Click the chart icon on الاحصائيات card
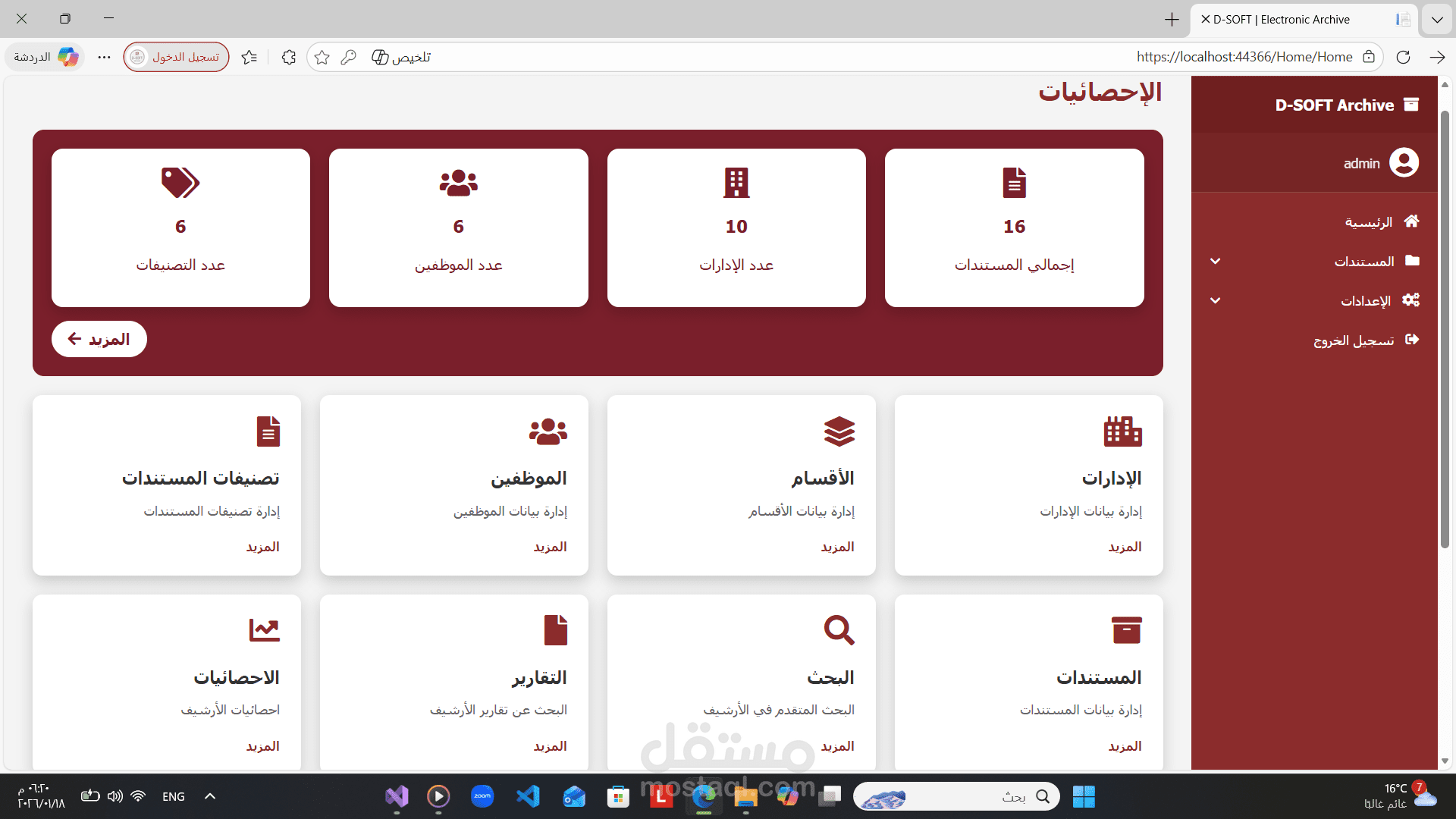The image size is (1456, 819). (x=265, y=629)
